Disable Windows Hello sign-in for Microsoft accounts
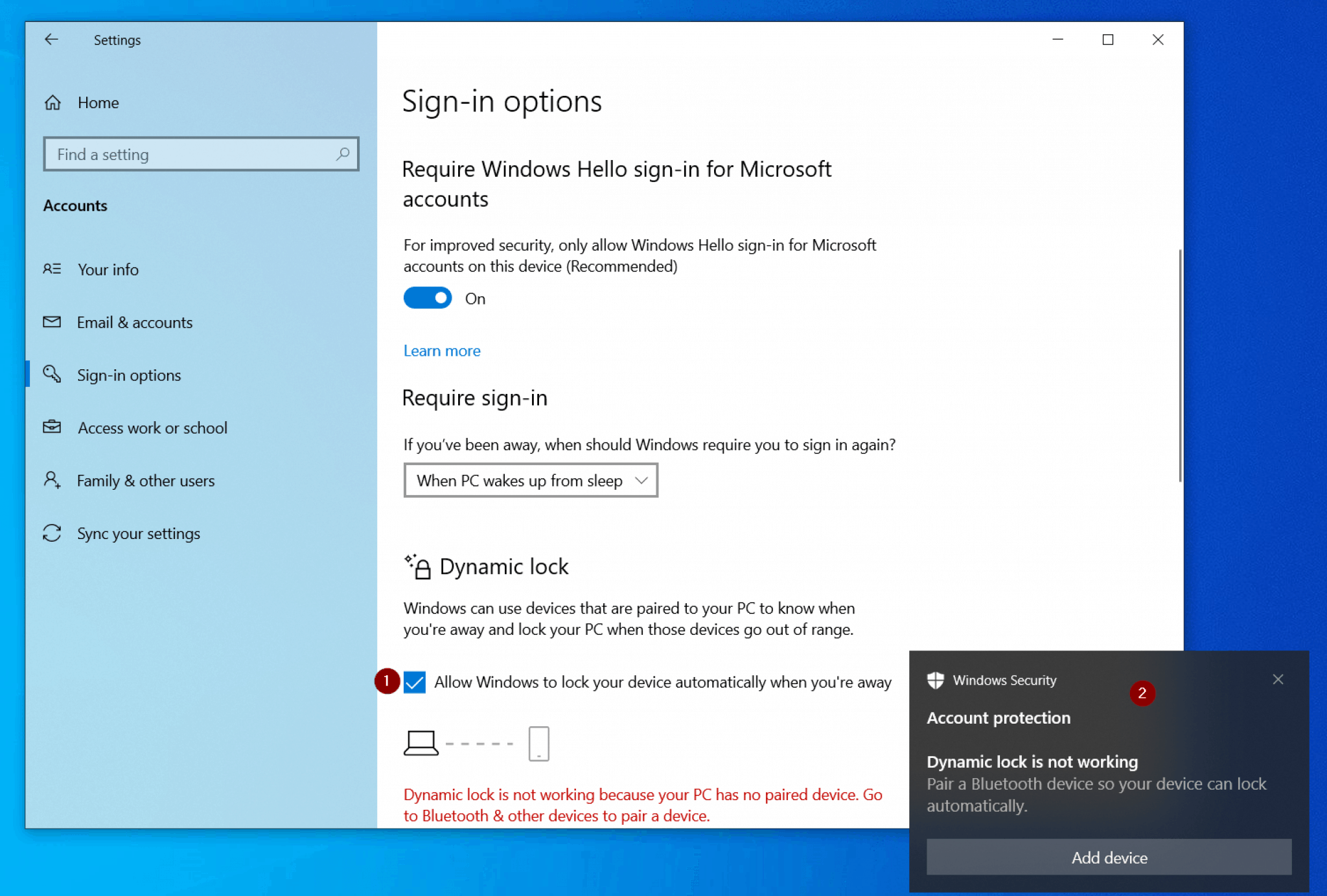 [427, 297]
